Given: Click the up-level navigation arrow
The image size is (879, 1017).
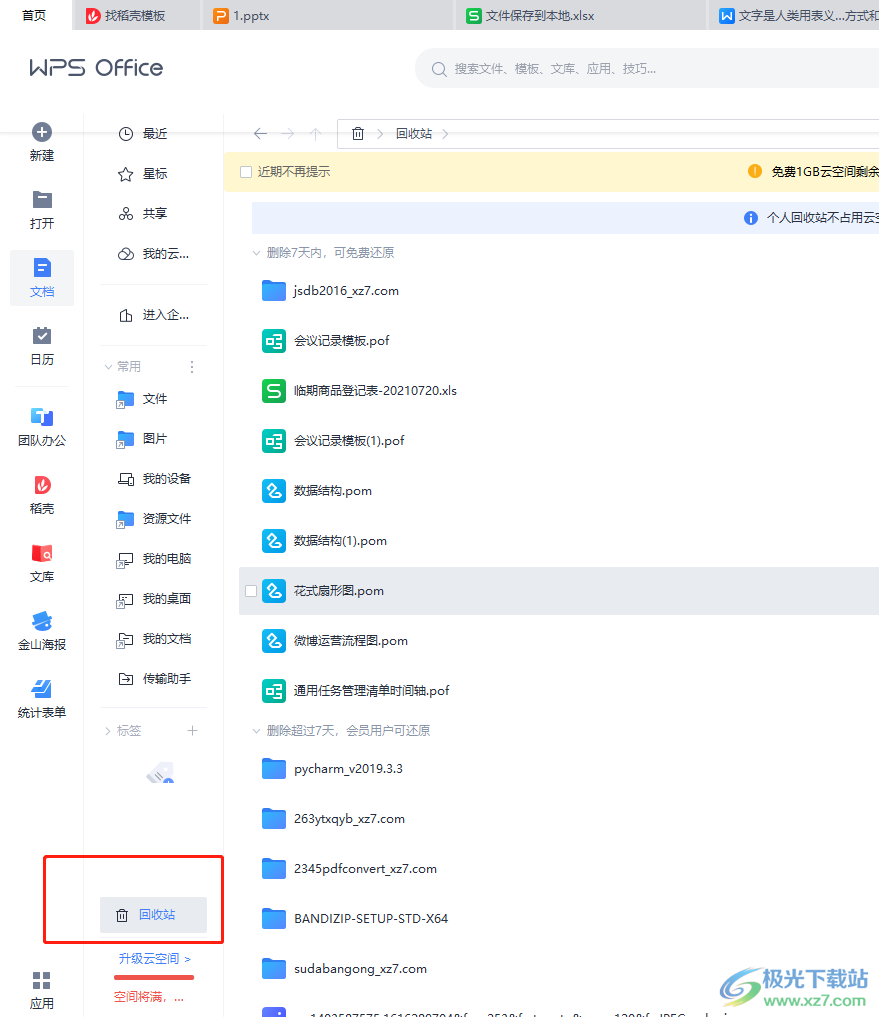Looking at the screenshot, I should (315, 134).
